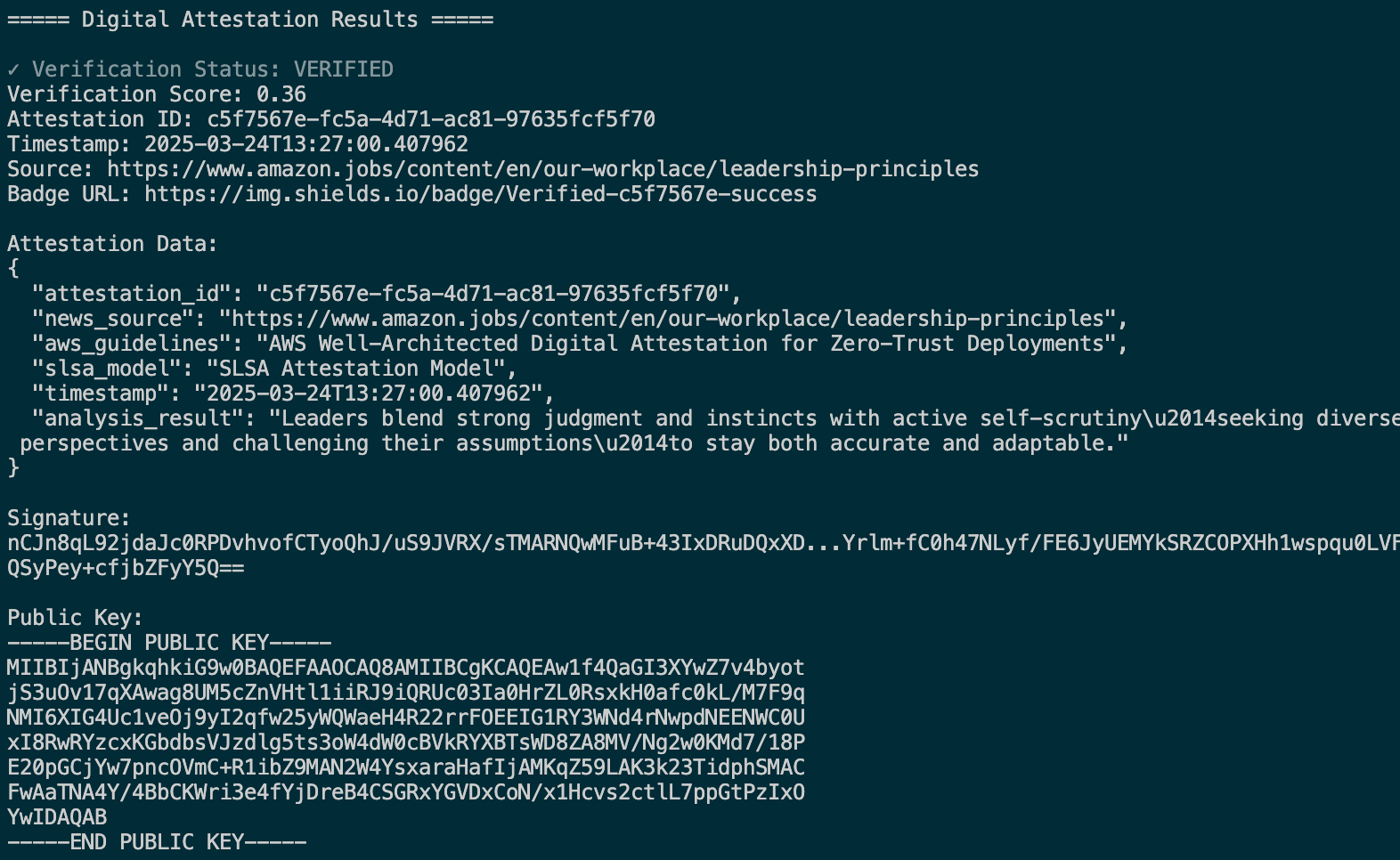Click the Attestation Data heading
Viewport: 1400px width, 860px height.
[x=113, y=244]
